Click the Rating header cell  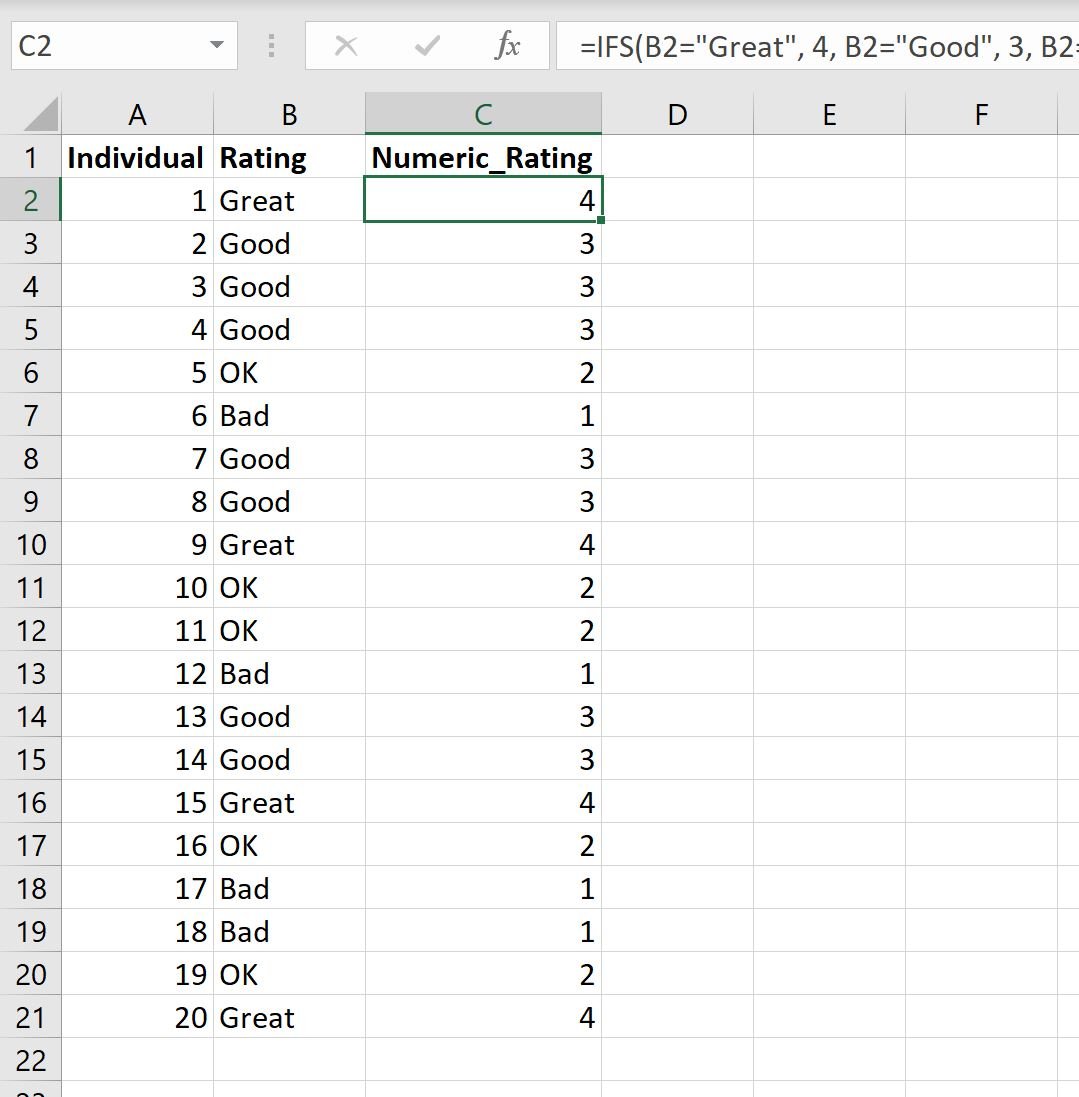coord(289,157)
